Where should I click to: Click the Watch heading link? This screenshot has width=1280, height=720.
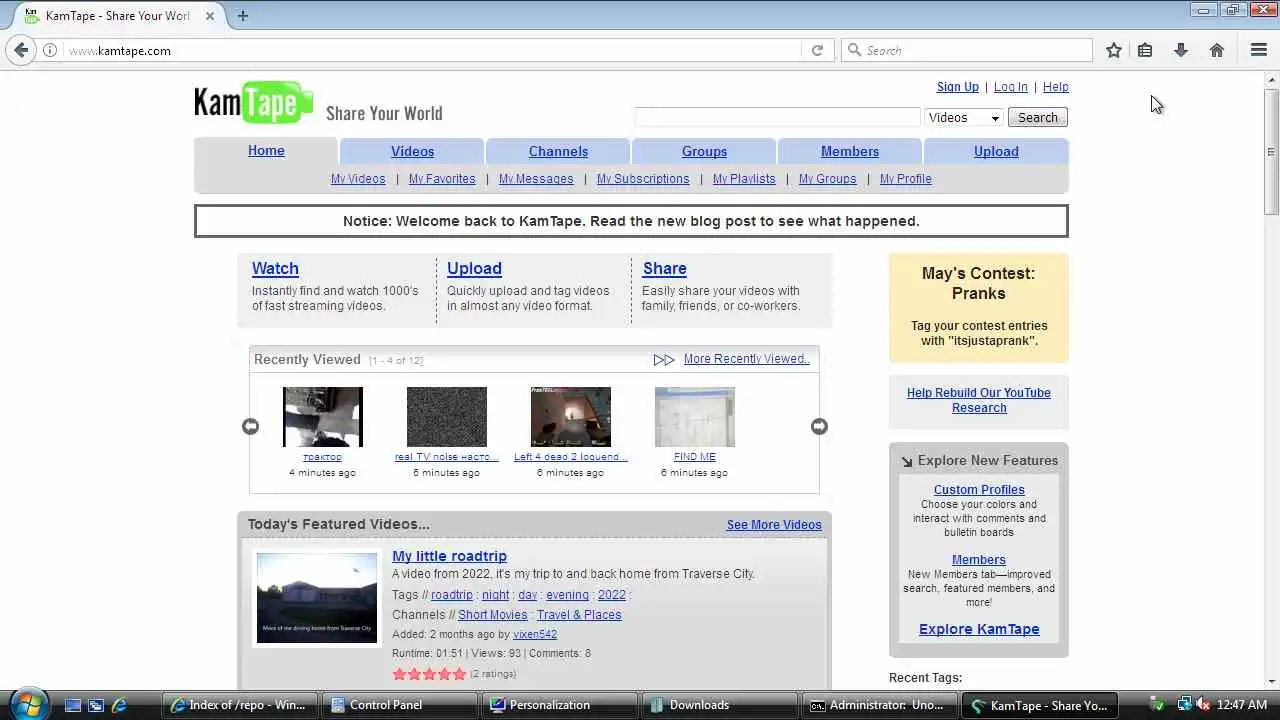click(x=275, y=268)
